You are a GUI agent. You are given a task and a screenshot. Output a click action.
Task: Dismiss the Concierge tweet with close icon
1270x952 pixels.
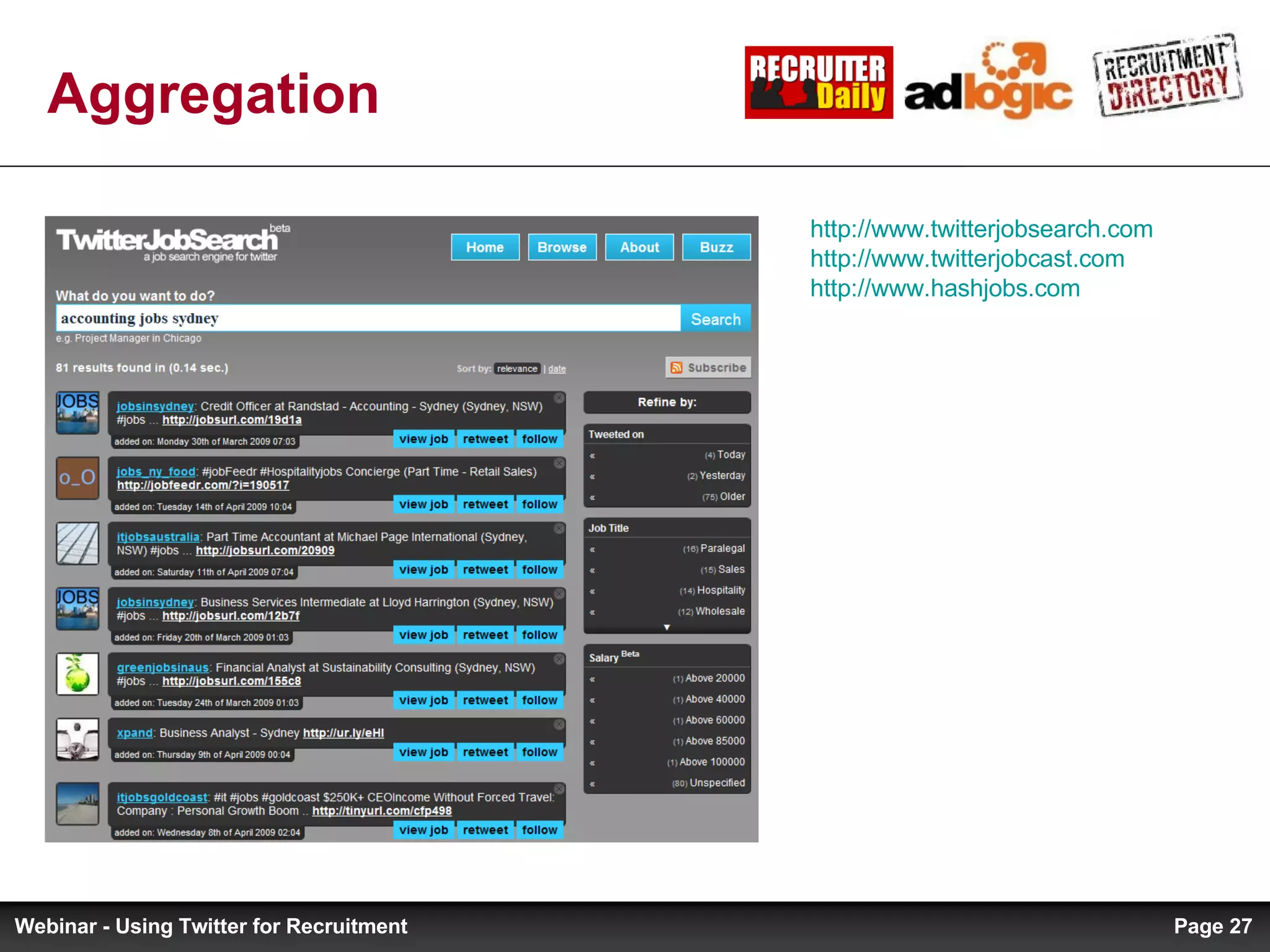click(559, 463)
